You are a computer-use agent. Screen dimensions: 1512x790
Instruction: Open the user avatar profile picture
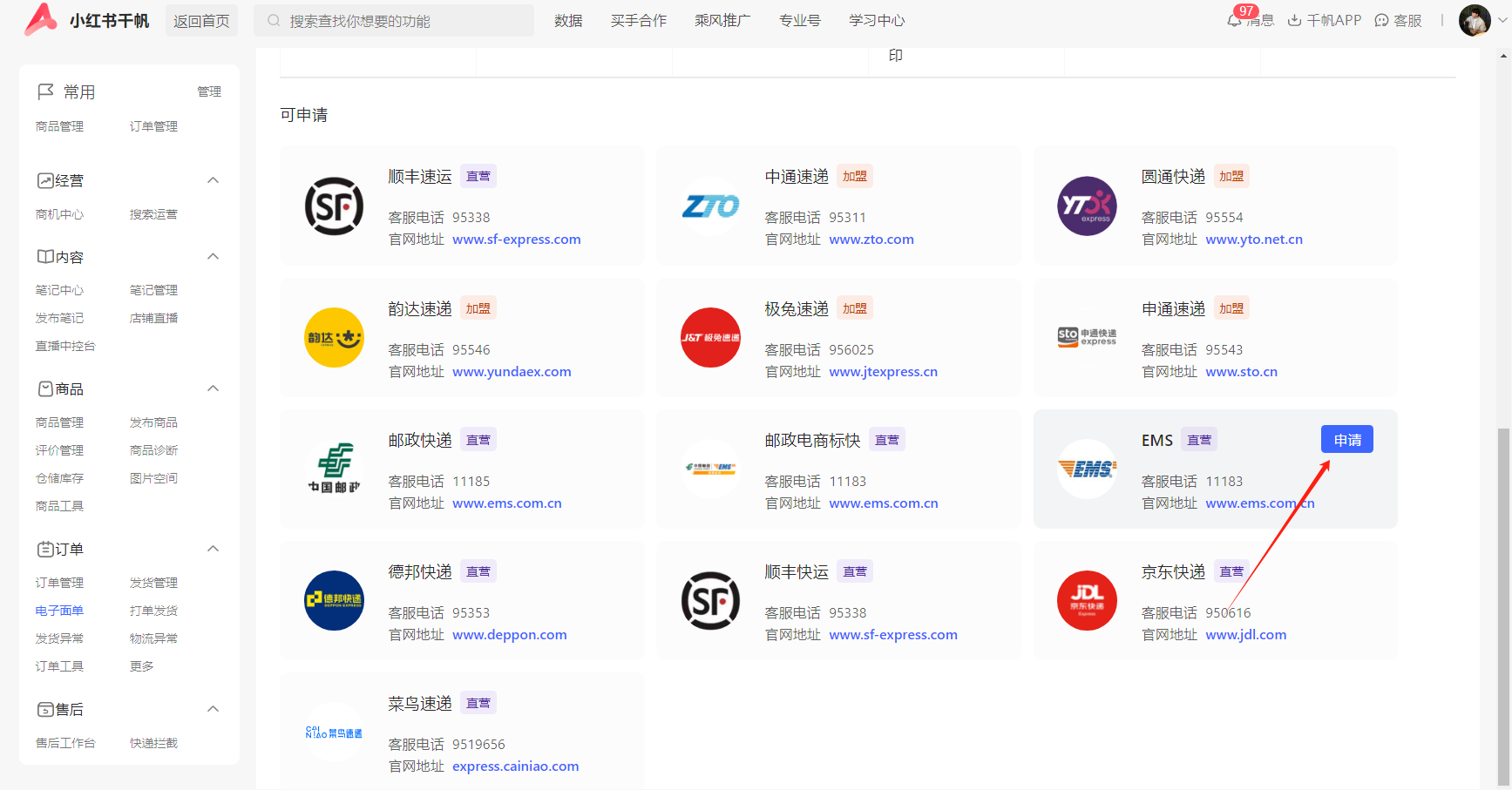click(x=1475, y=20)
